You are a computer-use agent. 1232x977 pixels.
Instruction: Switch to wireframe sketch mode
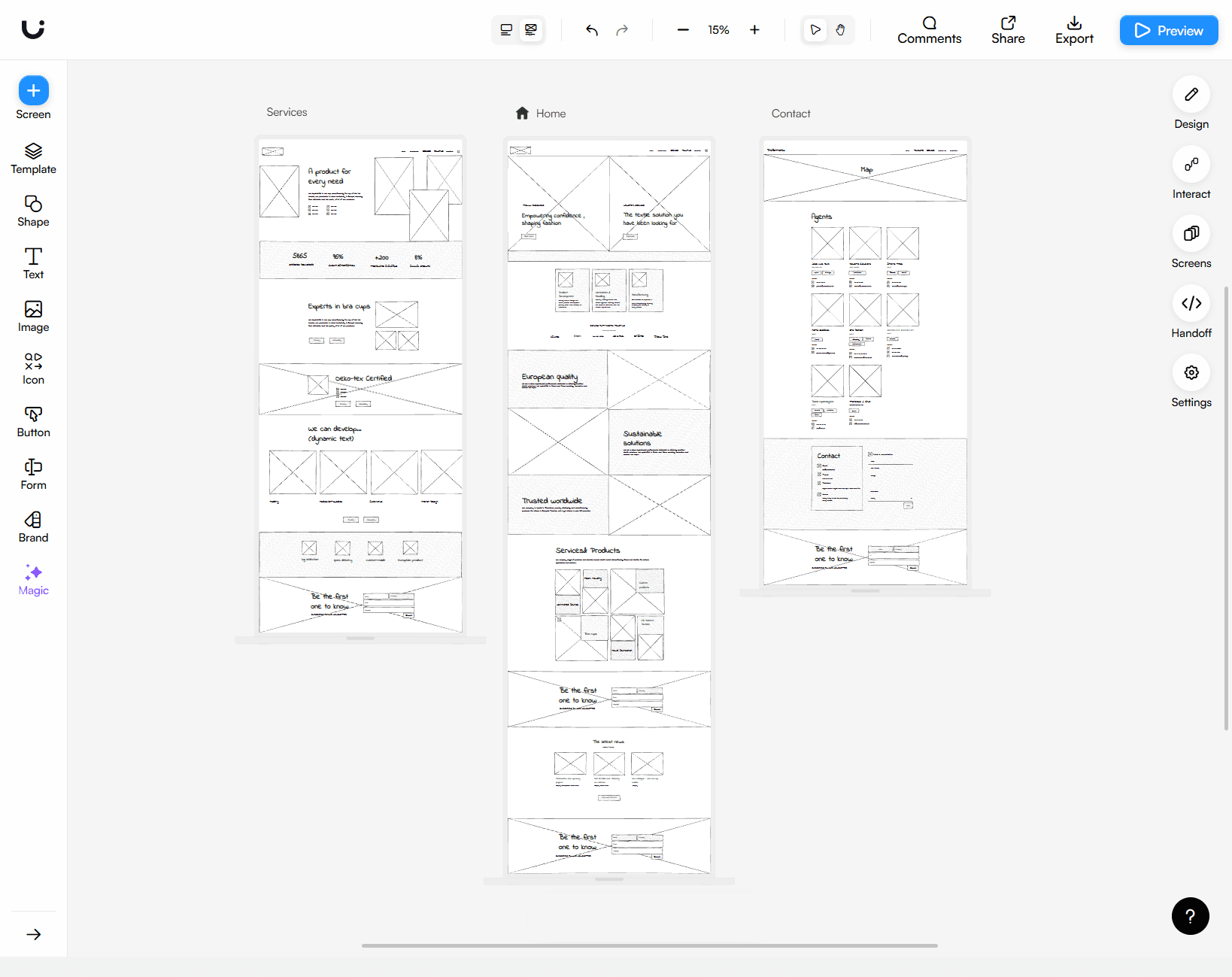(x=531, y=30)
